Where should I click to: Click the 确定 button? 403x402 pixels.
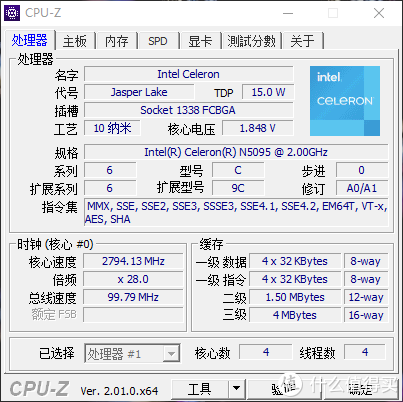tap(360, 389)
